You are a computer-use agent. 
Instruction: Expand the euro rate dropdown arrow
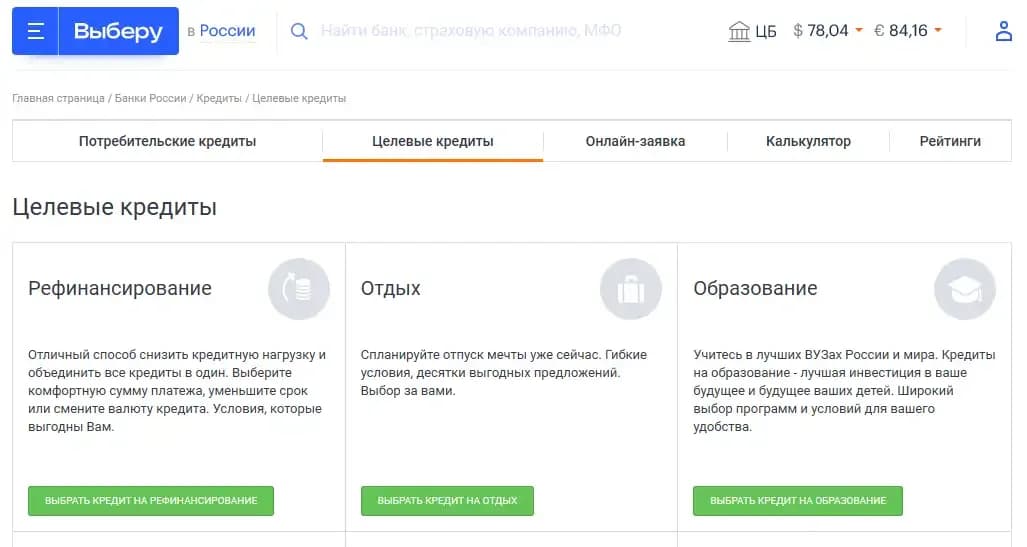[x=938, y=30]
